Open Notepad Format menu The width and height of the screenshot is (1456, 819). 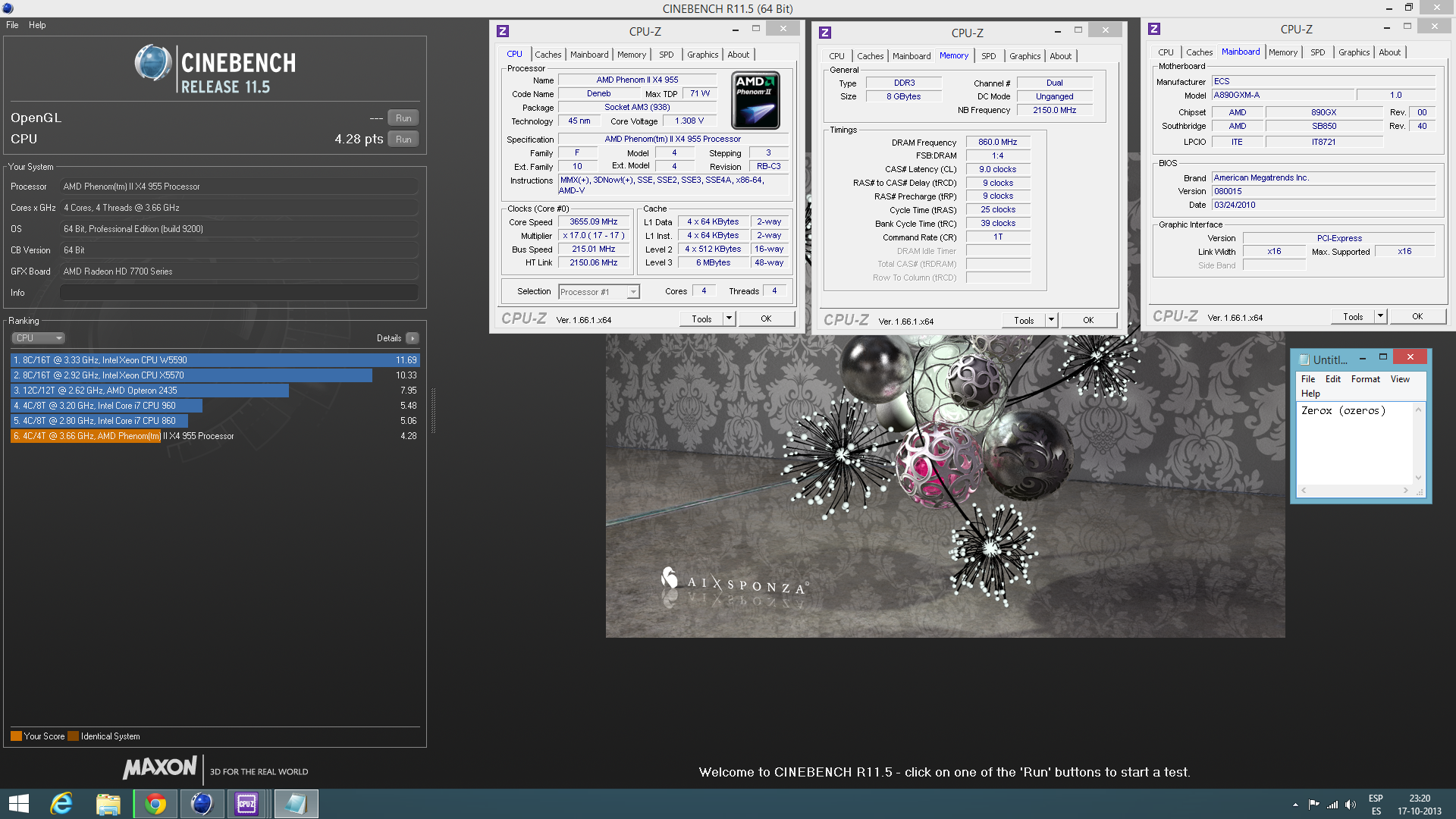pyautogui.click(x=1366, y=379)
